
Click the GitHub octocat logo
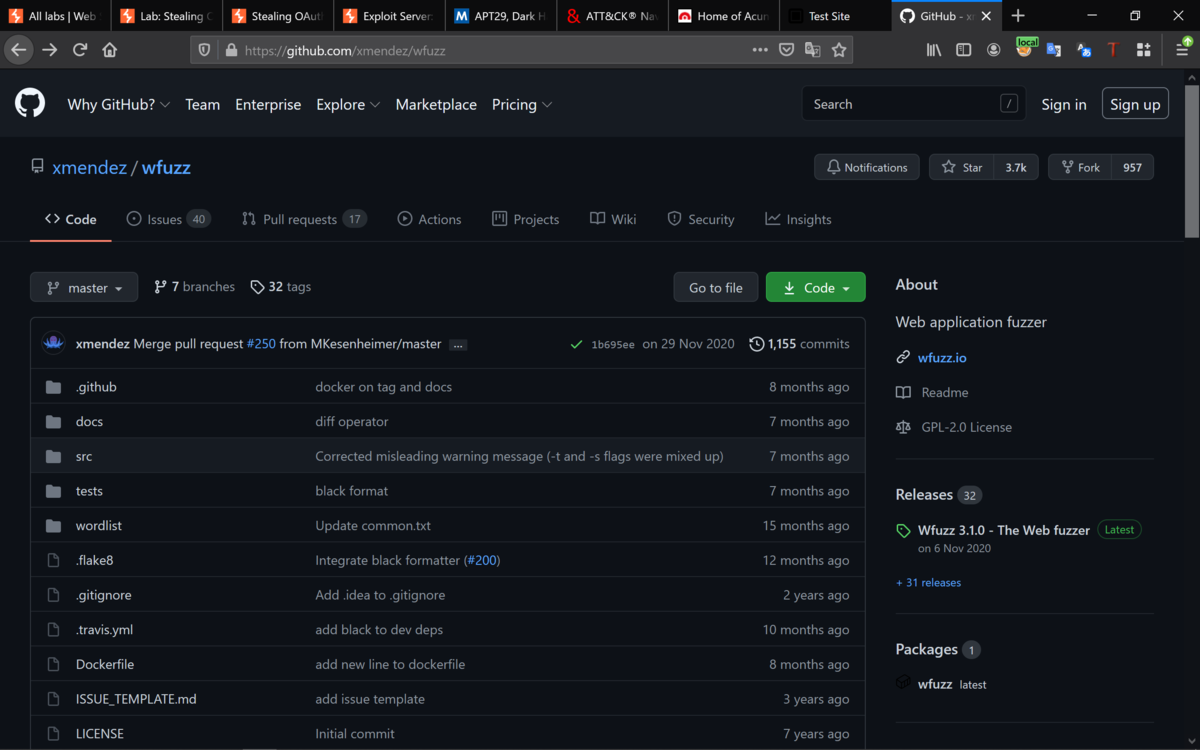coord(30,103)
